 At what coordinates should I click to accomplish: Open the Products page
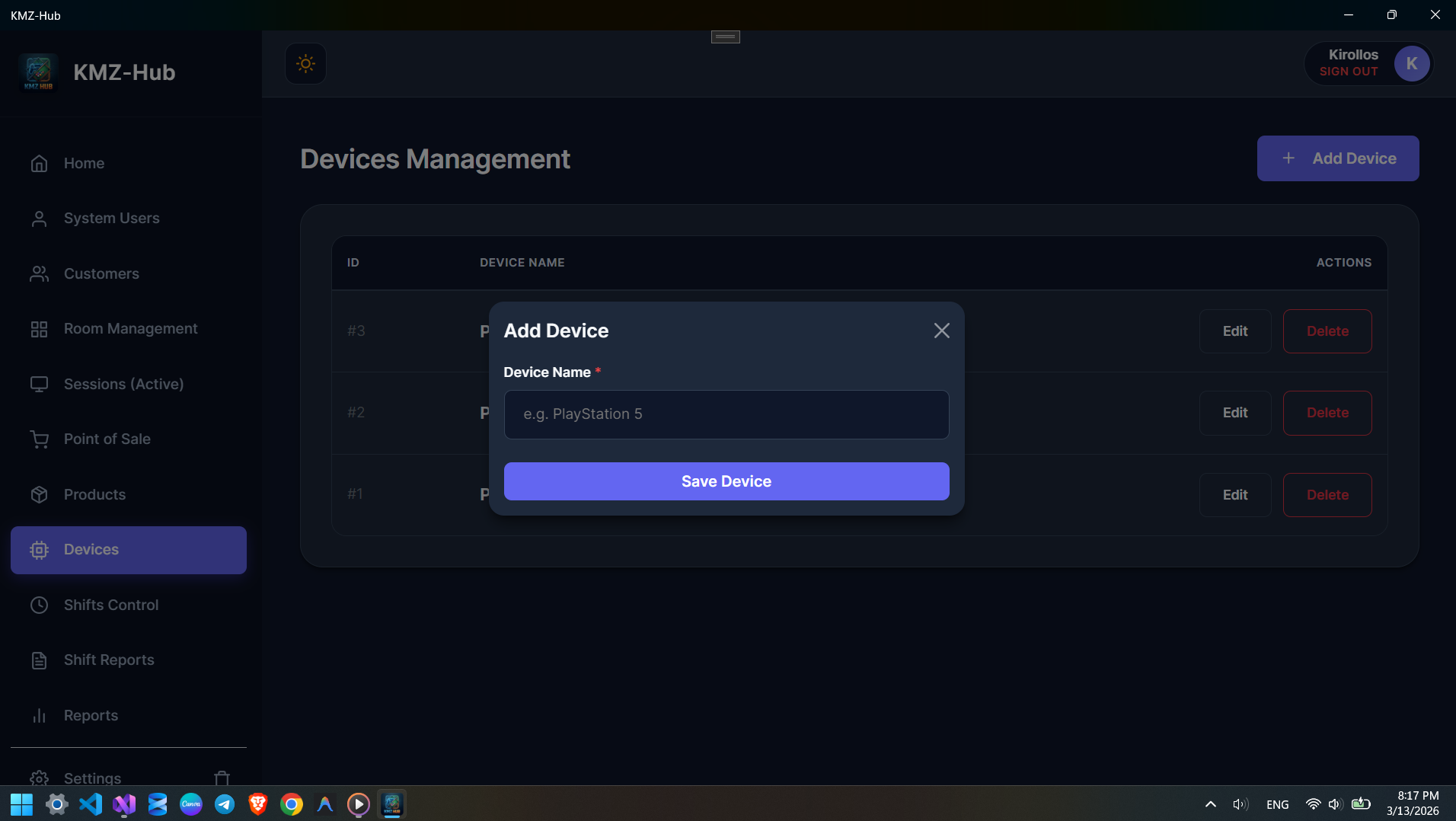(x=94, y=495)
